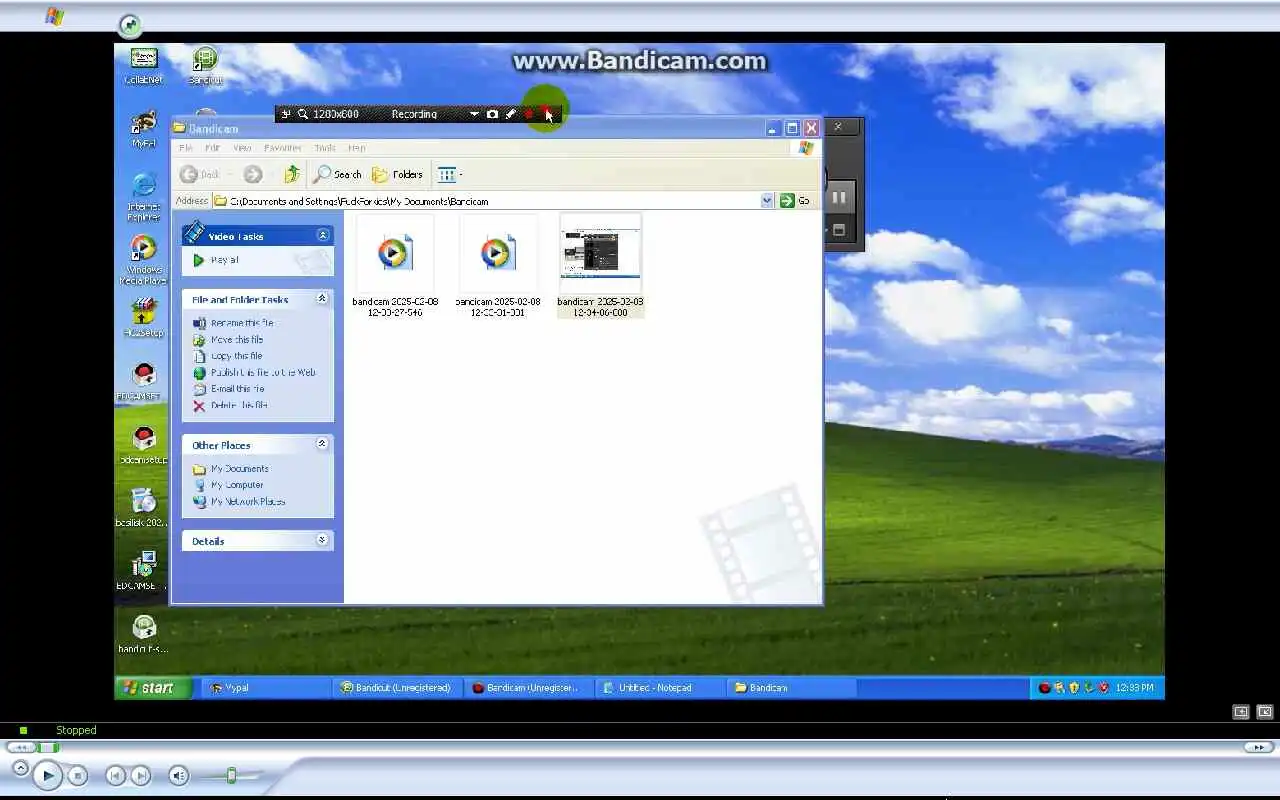Screen dimensions: 1280x800
Task: Click Copy this file link
Action: click(x=236, y=356)
